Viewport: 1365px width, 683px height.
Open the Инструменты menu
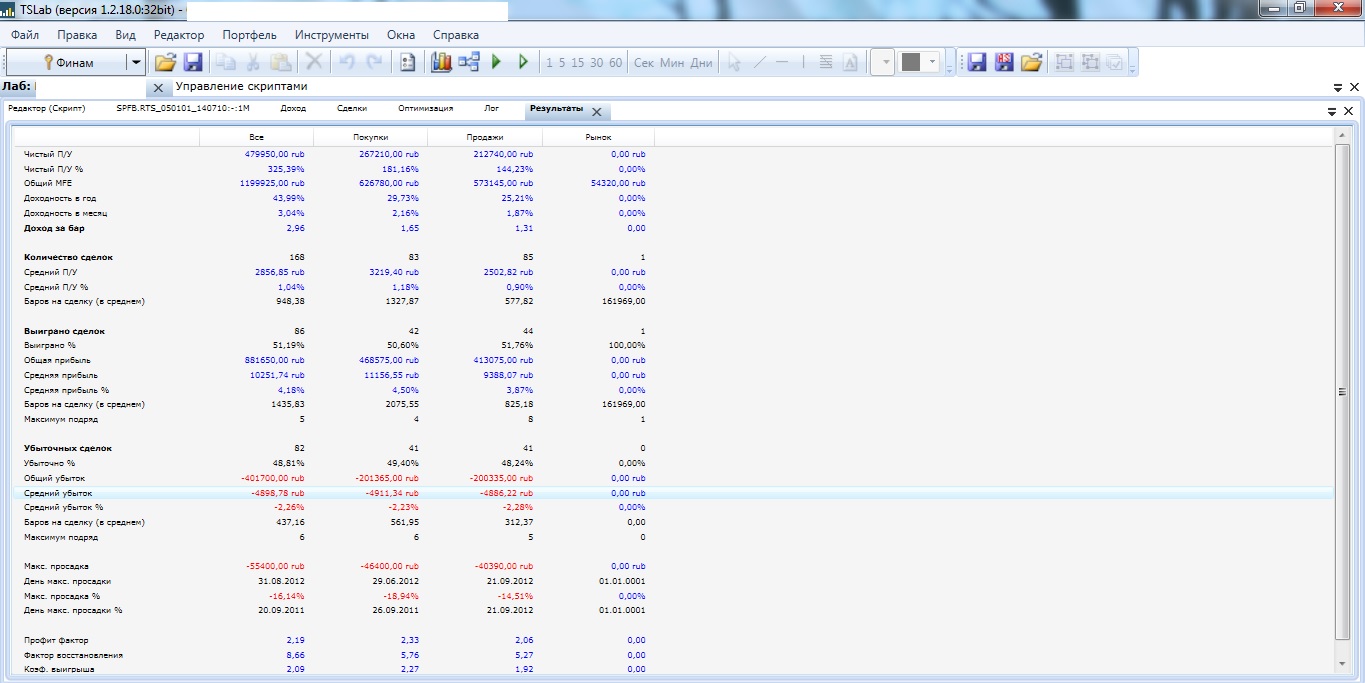click(331, 35)
